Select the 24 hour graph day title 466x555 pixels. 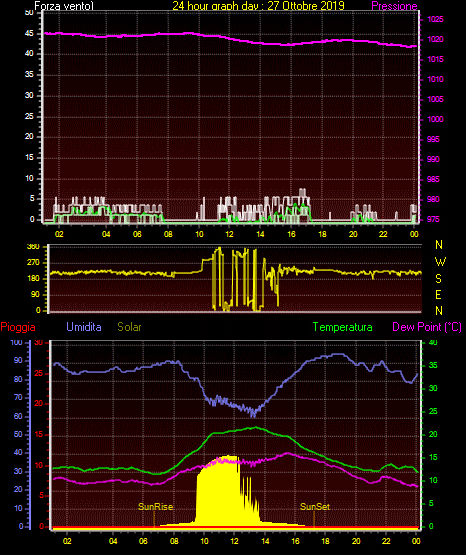coord(258,5)
